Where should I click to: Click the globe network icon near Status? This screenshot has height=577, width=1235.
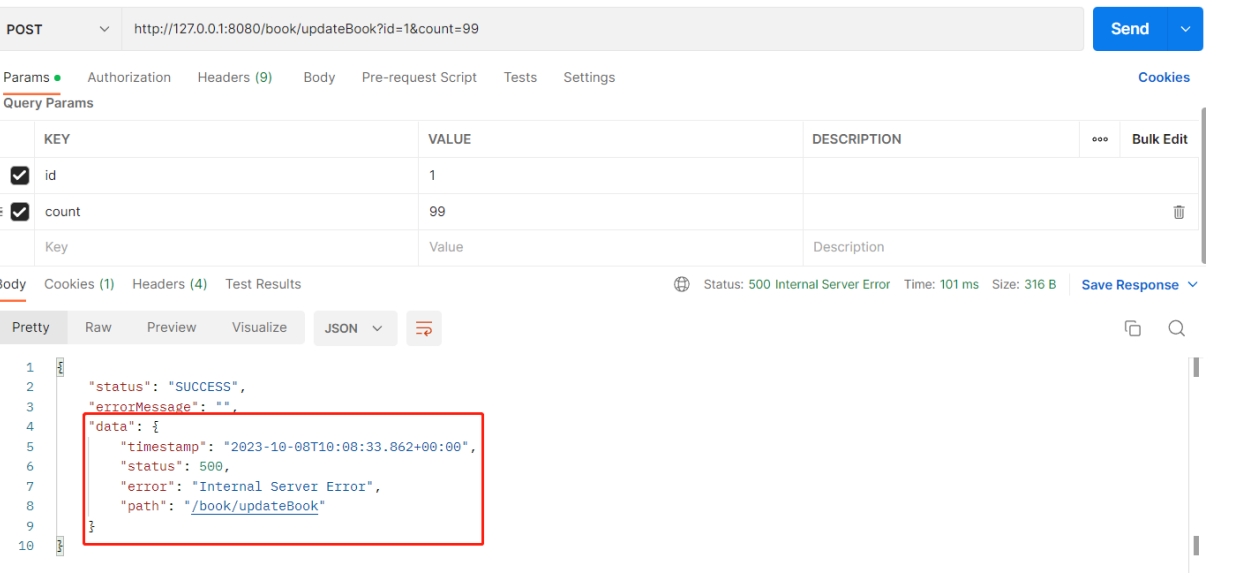click(x=682, y=284)
